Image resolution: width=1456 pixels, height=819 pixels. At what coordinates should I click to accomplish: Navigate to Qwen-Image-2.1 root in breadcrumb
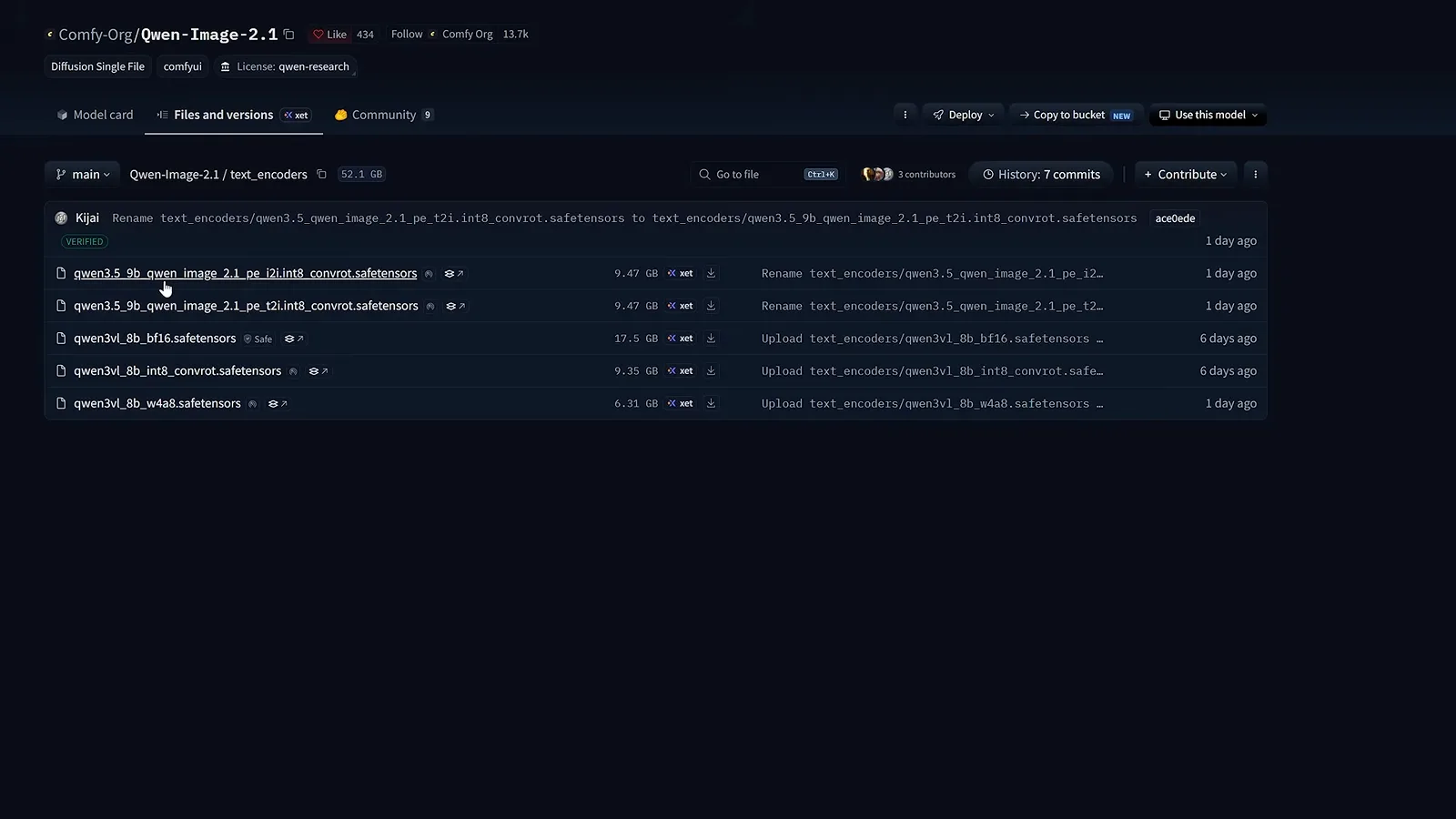point(174,175)
